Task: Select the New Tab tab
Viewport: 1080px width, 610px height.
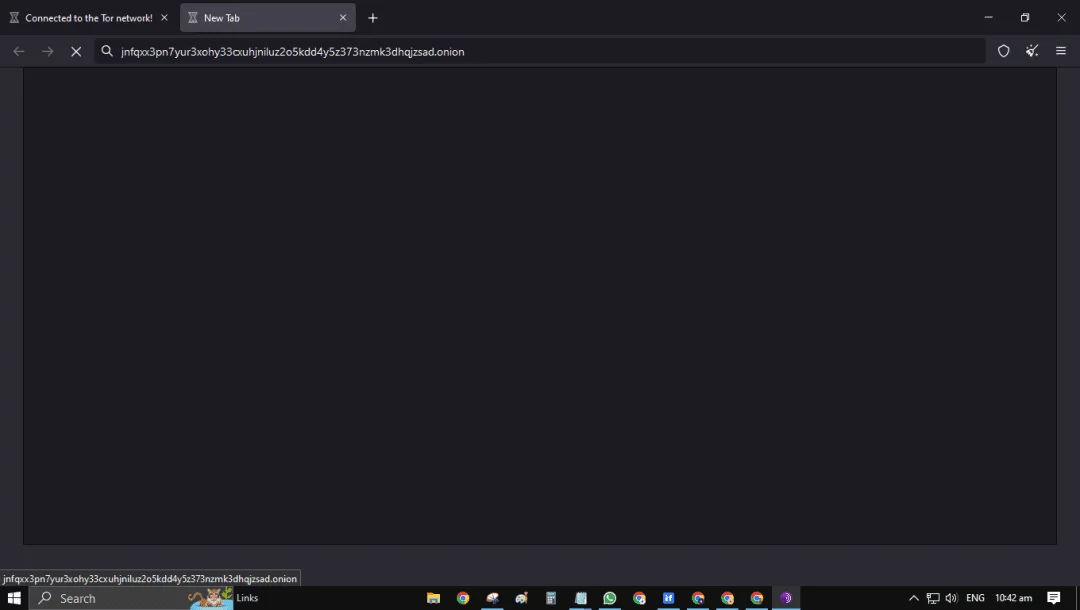Action: point(268,18)
